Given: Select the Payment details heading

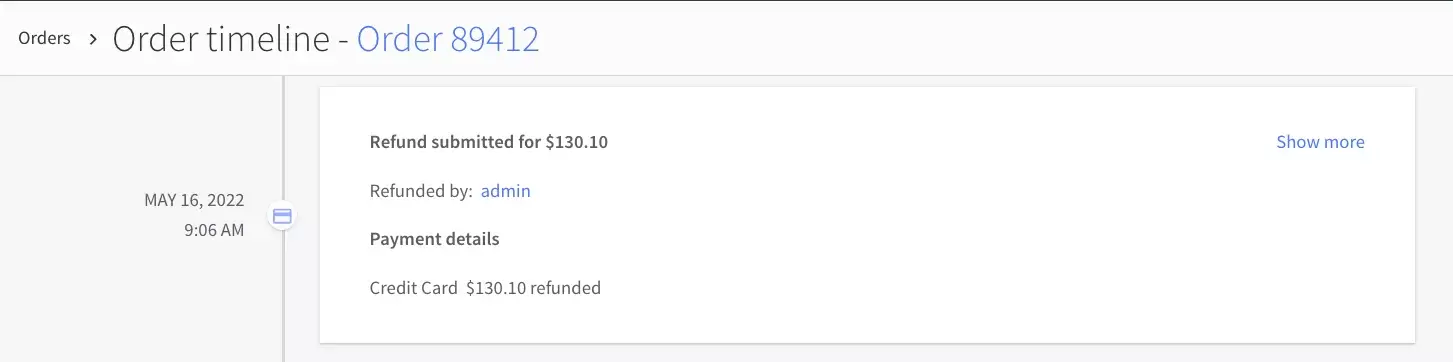Looking at the screenshot, I should 435,239.
